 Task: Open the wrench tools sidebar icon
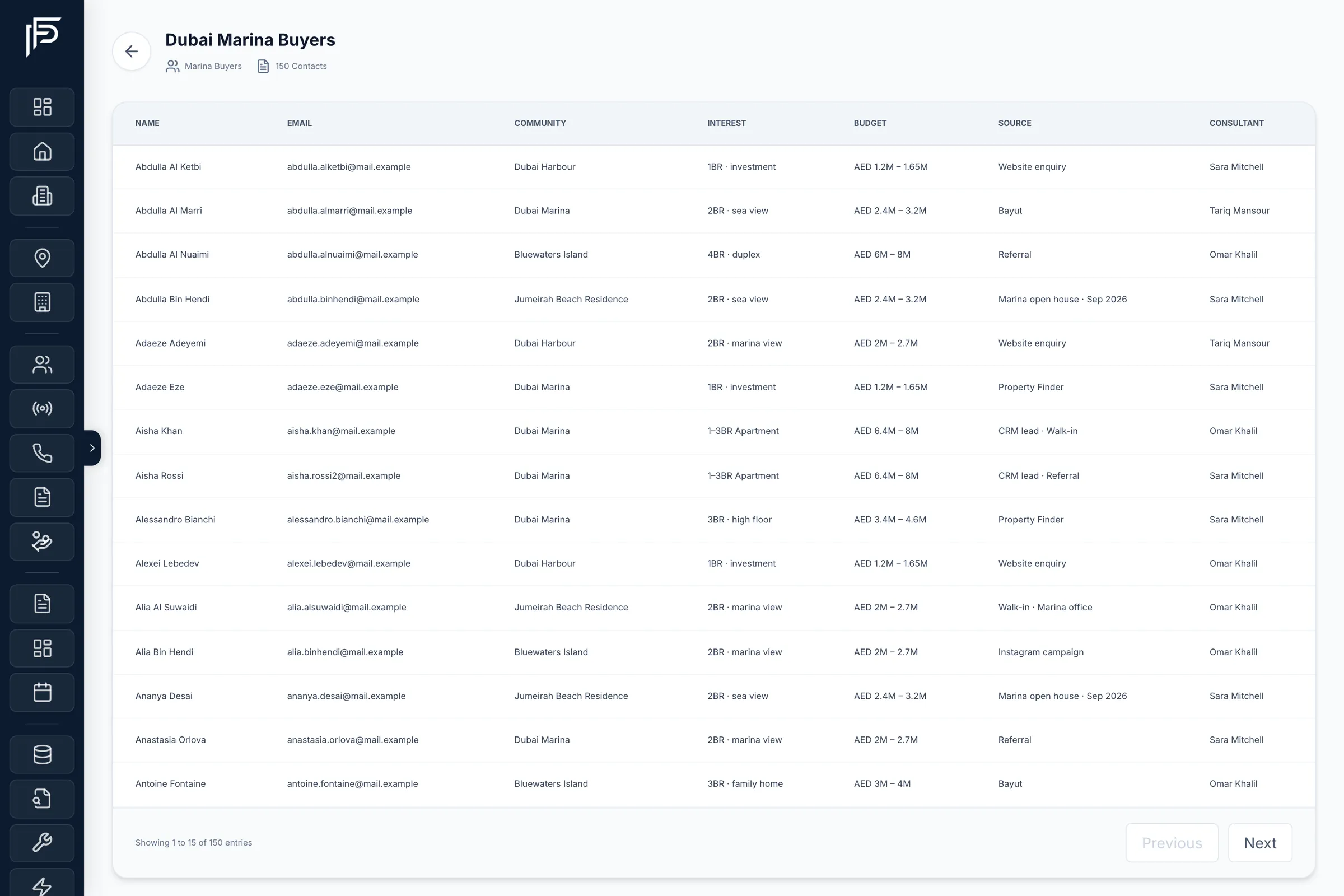pos(43,843)
